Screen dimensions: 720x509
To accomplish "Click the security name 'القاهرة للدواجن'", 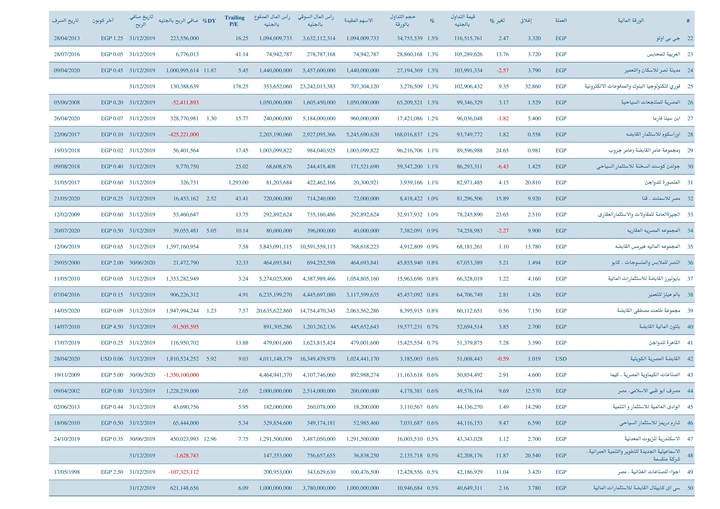I will tap(664, 343).
